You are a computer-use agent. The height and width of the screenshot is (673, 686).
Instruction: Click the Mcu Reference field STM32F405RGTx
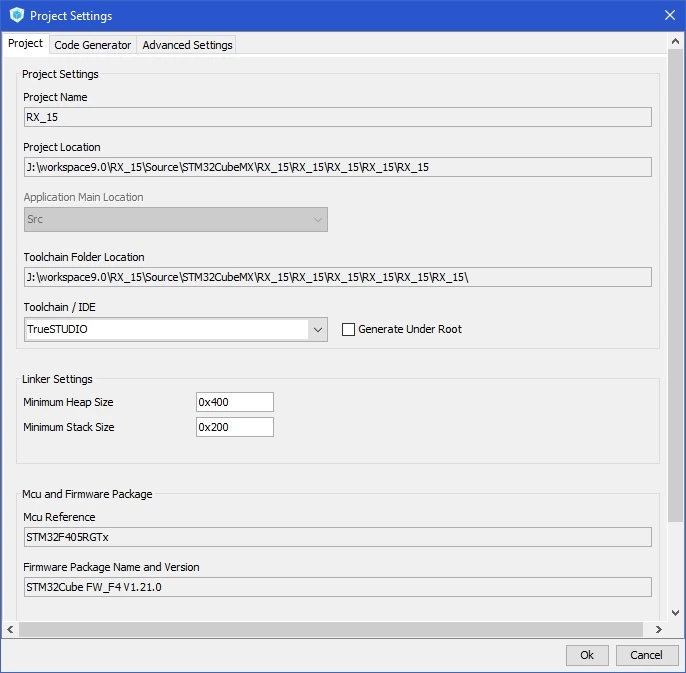pyautogui.click(x=337, y=537)
